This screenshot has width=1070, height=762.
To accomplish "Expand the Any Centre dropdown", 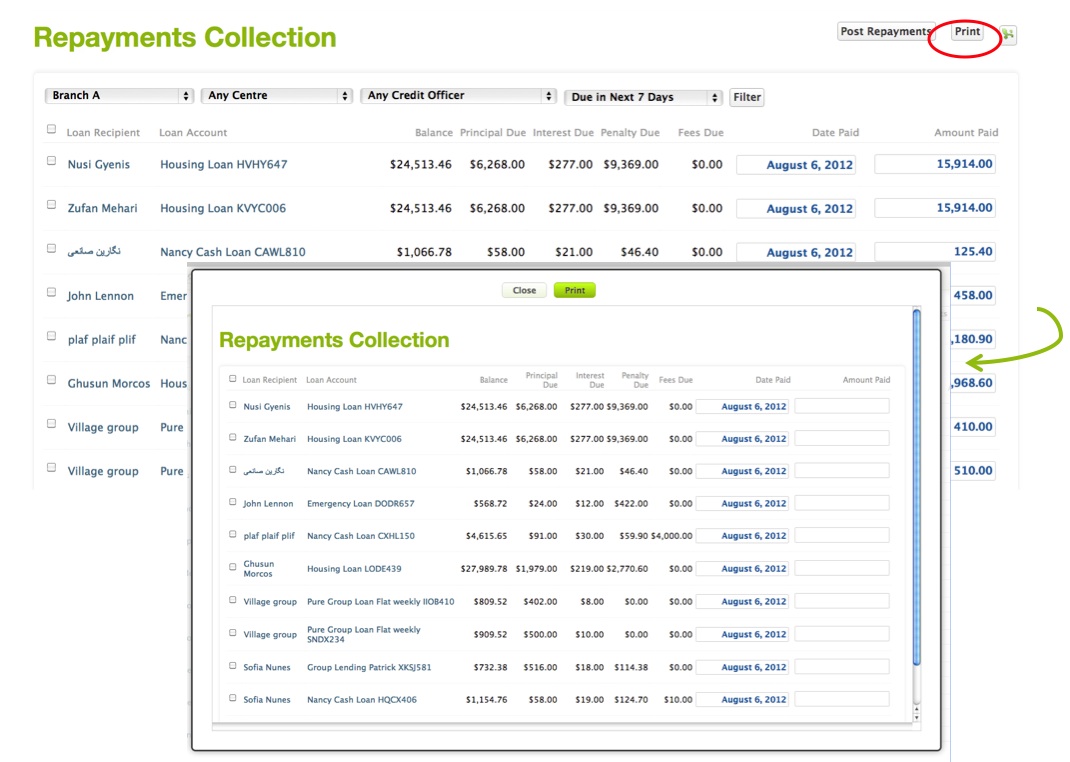I will tap(277, 96).
